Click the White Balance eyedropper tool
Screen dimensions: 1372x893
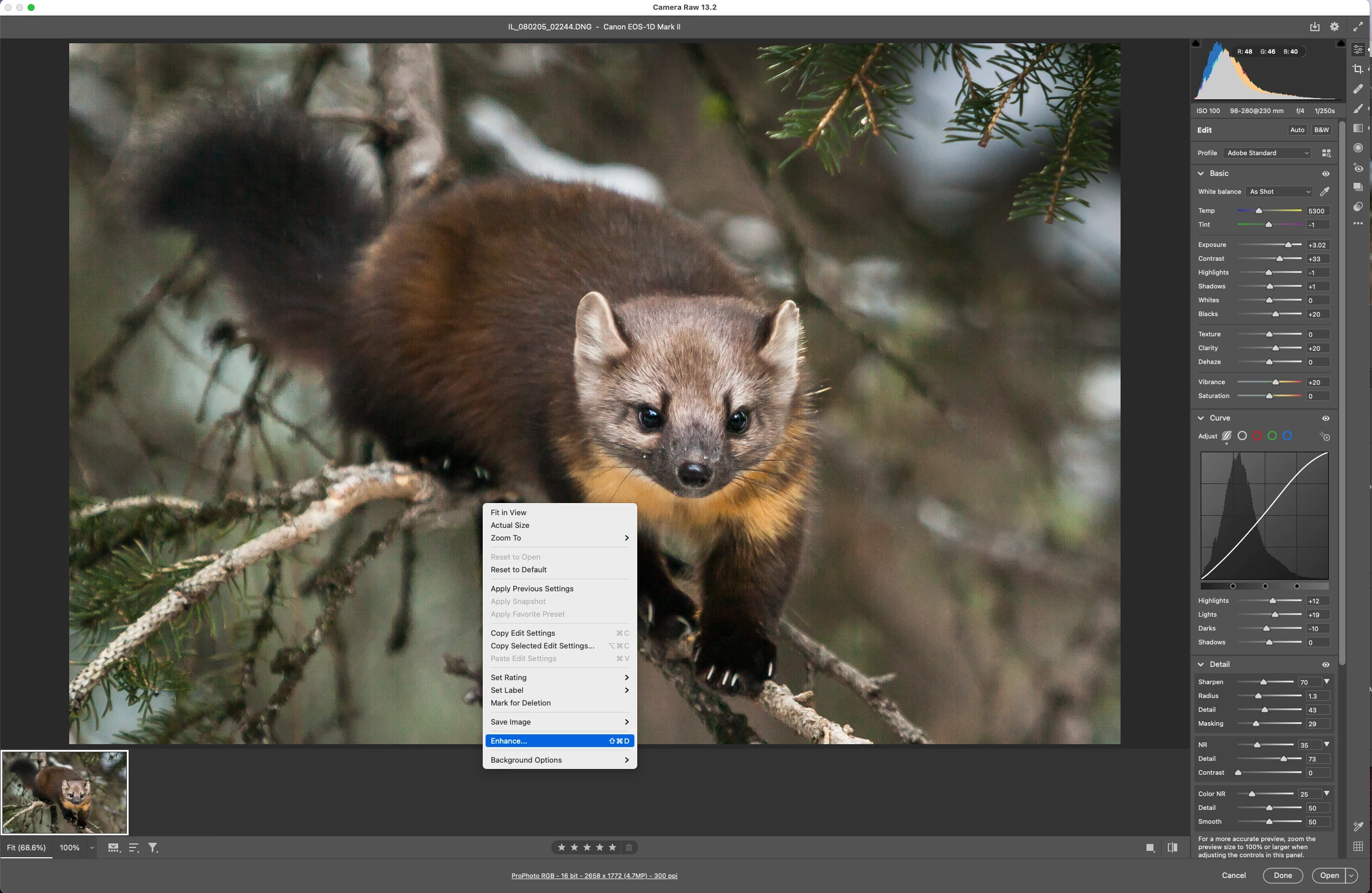coord(1325,192)
